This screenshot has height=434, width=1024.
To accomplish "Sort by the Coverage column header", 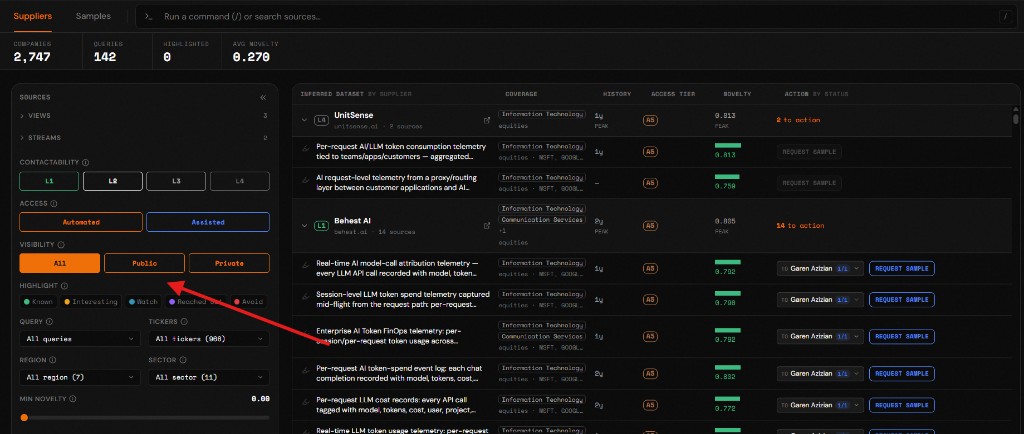I will click(521, 94).
